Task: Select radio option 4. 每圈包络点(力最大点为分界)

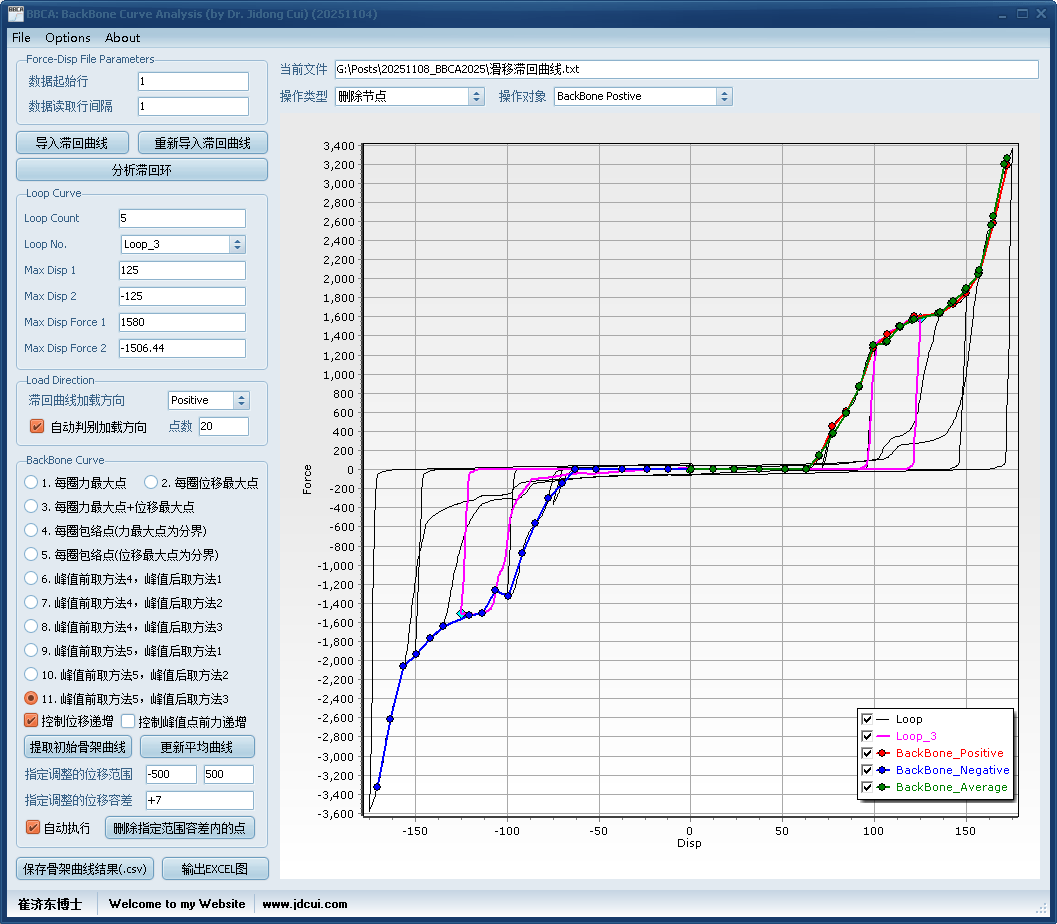Action: point(32,531)
